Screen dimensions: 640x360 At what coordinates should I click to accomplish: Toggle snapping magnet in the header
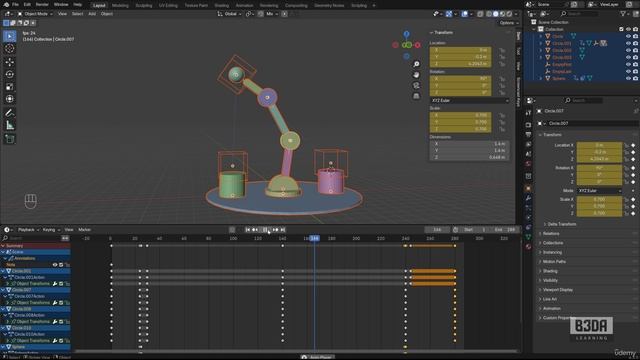pos(260,14)
